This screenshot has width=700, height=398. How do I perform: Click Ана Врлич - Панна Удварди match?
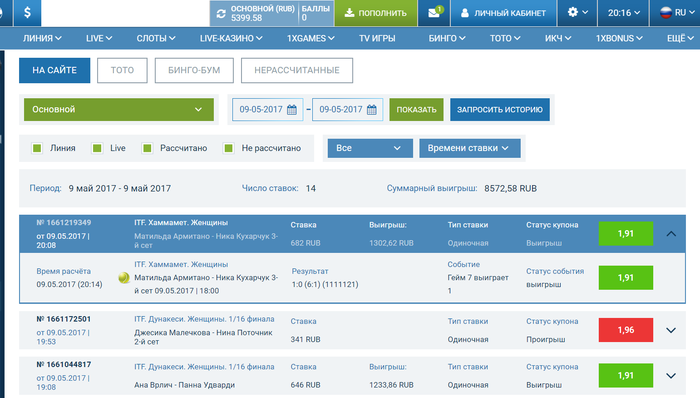(184, 385)
